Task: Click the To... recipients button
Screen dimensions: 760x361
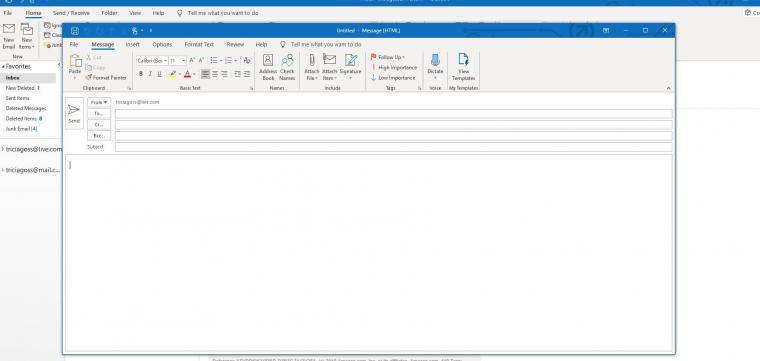Action: pyautogui.click(x=99, y=113)
